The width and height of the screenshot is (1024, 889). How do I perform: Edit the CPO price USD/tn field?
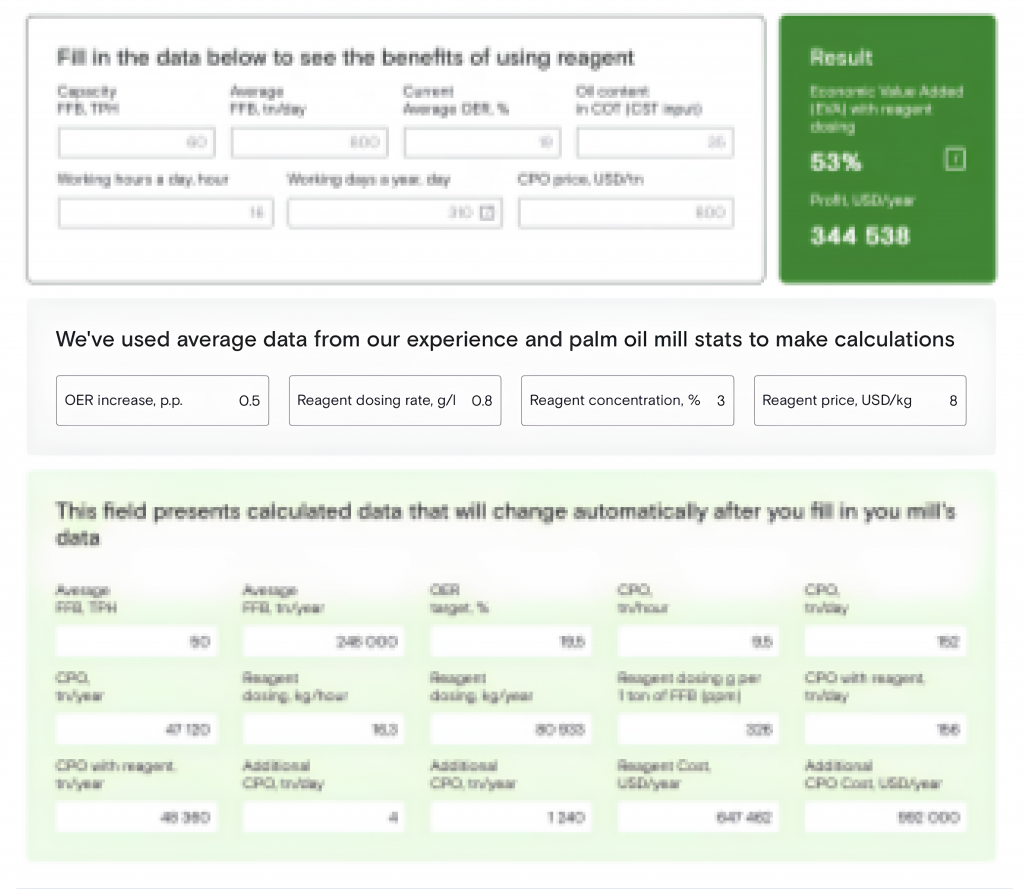pyautogui.click(x=626, y=213)
